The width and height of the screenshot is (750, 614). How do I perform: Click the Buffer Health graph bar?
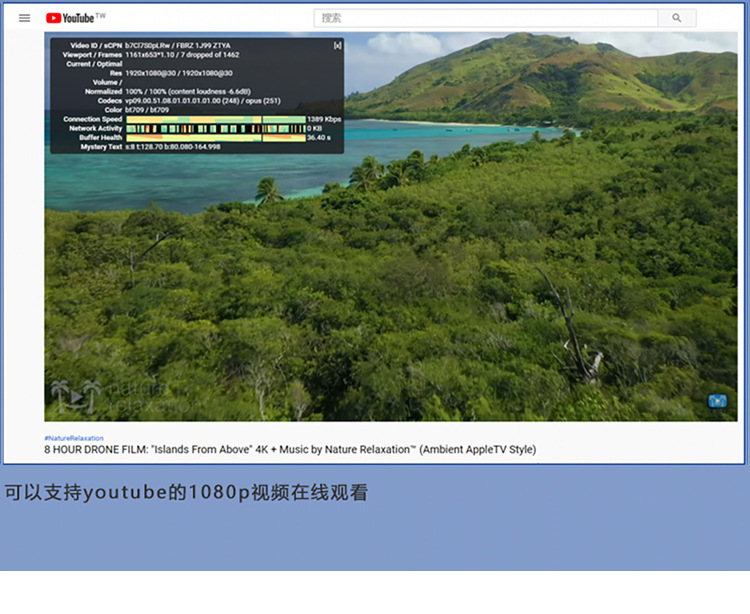pos(215,137)
